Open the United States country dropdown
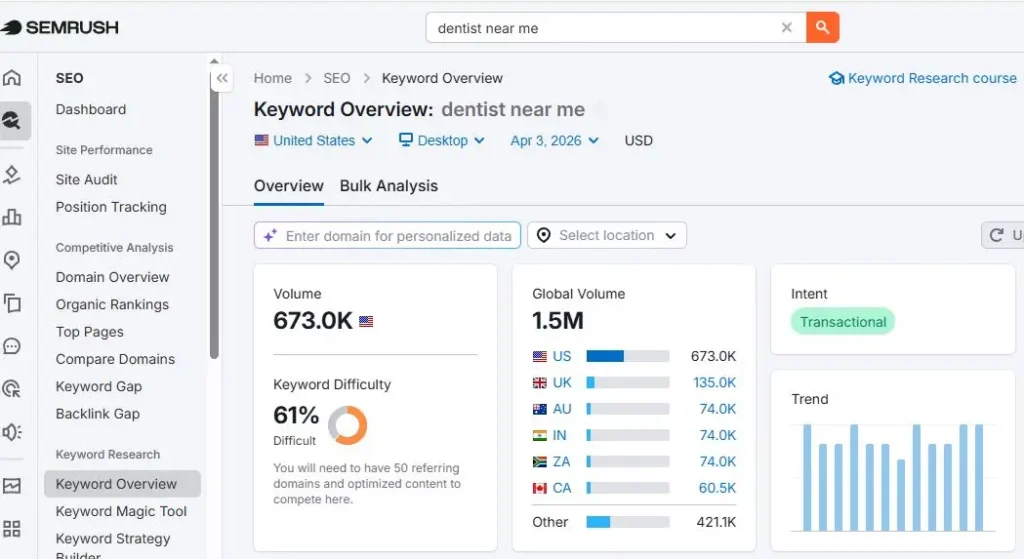The height and width of the screenshot is (559, 1024). pyautogui.click(x=313, y=140)
